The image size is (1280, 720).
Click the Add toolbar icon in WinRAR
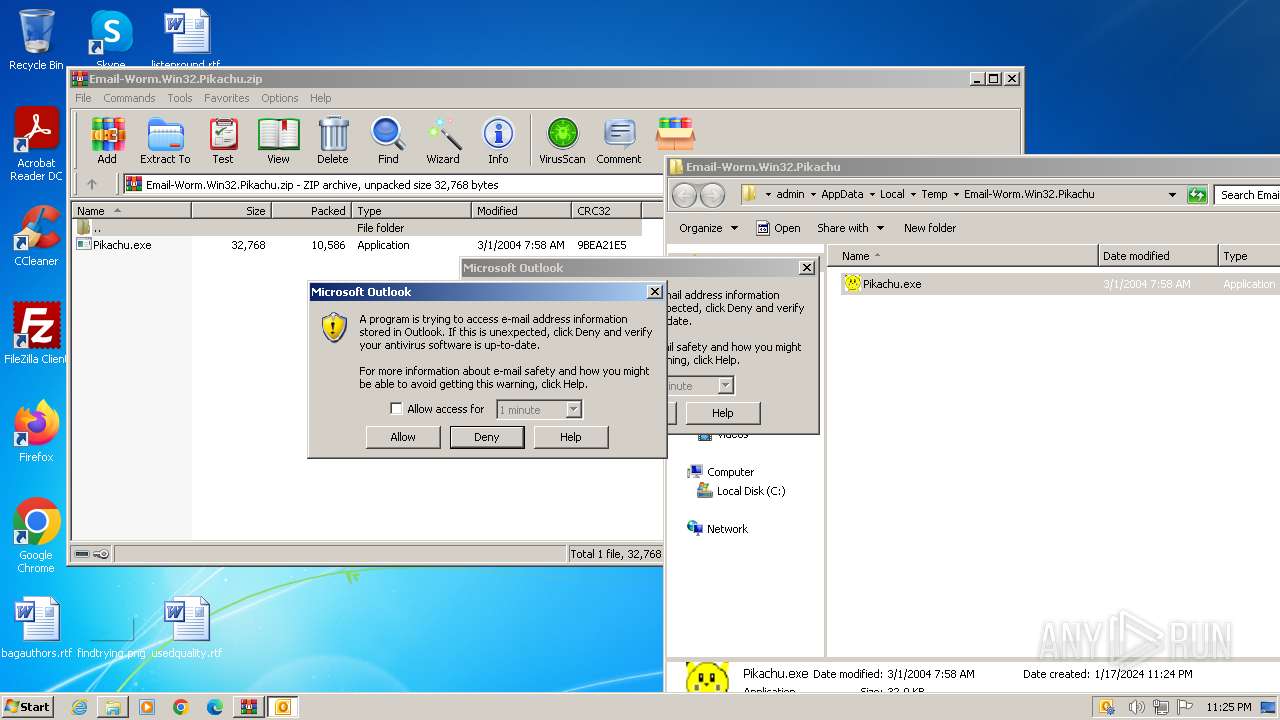point(107,141)
